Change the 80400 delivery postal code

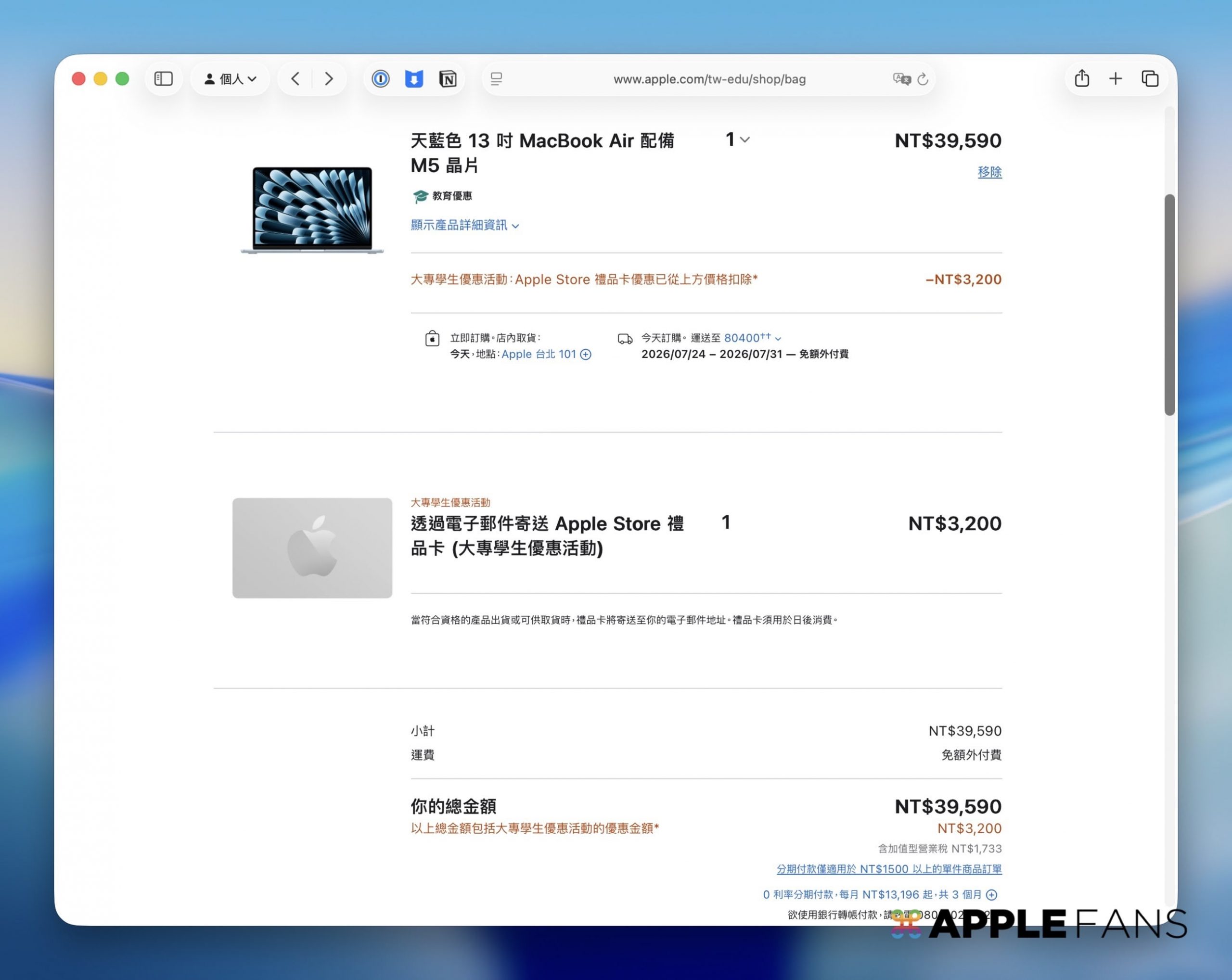[753, 338]
